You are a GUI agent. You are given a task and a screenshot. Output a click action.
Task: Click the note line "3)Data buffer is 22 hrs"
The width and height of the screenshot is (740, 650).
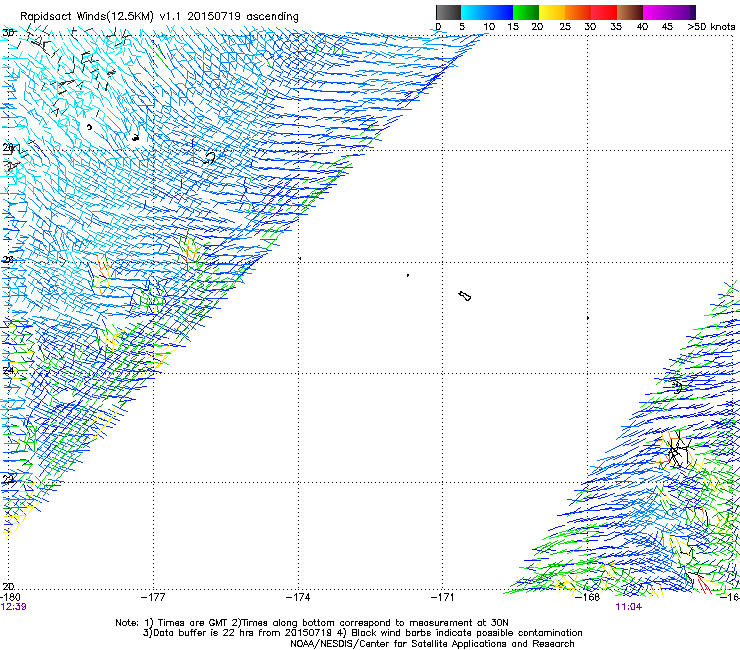(362, 633)
